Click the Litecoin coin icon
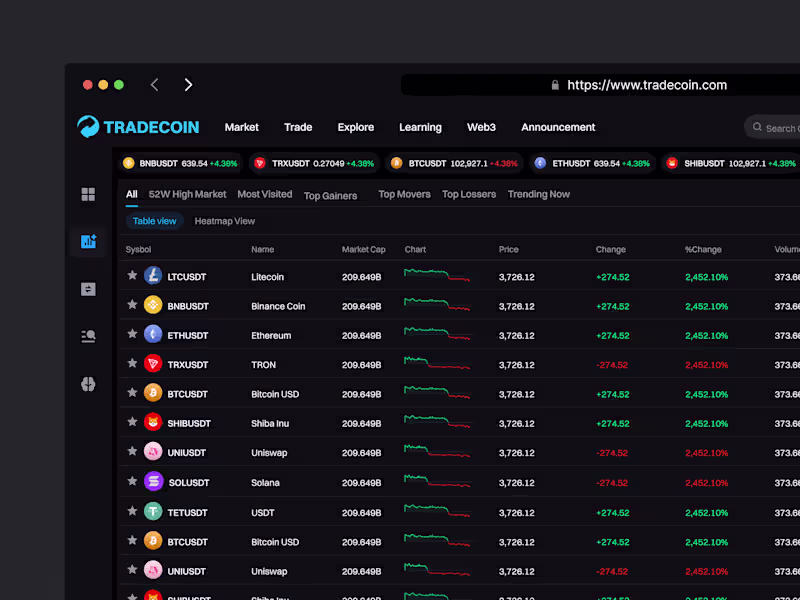 pos(153,276)
